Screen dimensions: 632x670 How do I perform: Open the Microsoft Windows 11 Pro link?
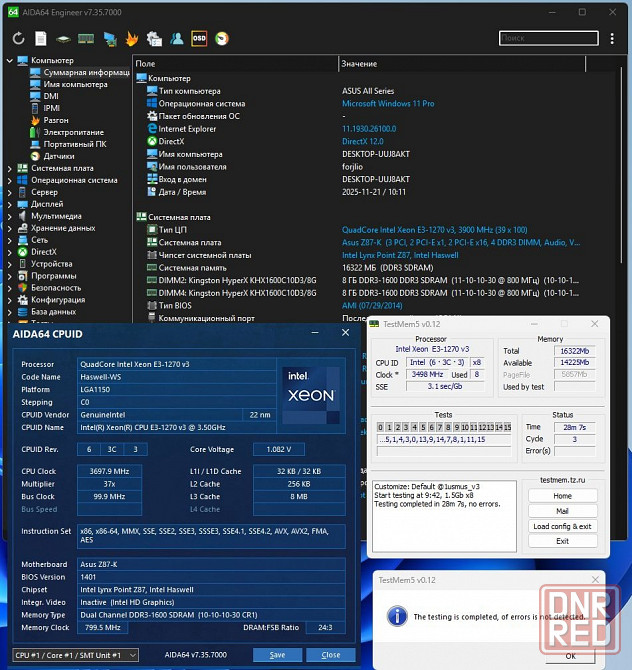coord(387,103)
